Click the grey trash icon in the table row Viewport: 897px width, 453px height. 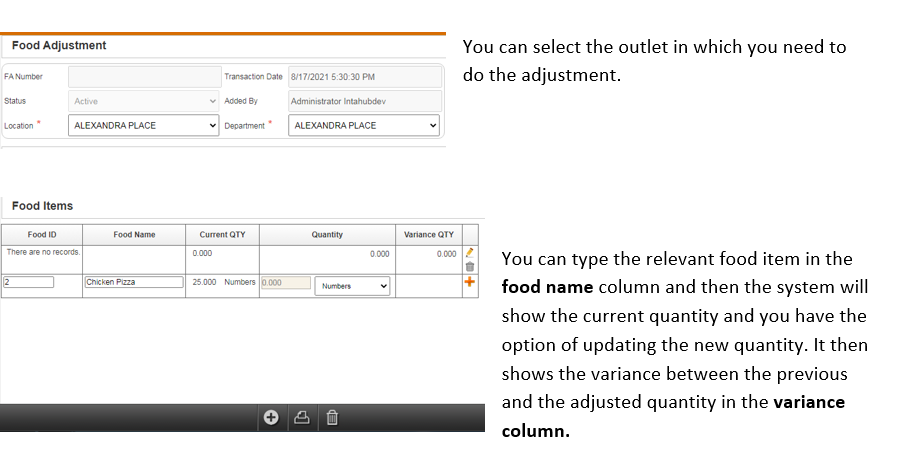tap(469, 267)
